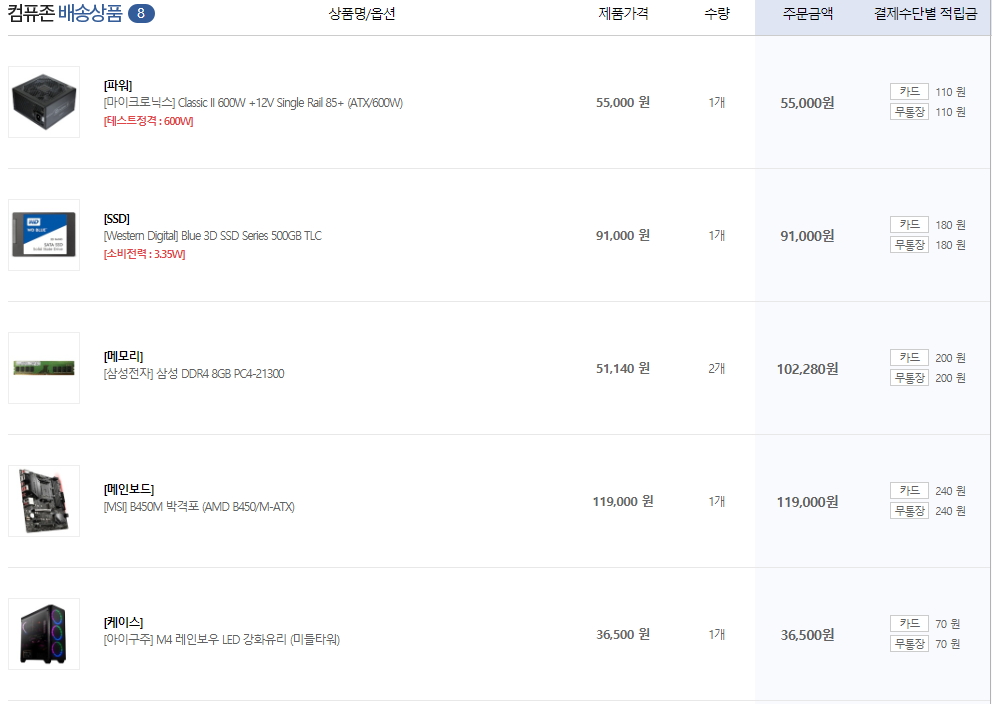The image size is (992, 704).
Task: Select the 무통장 badge for the SSD
Action: pos(909,245)
